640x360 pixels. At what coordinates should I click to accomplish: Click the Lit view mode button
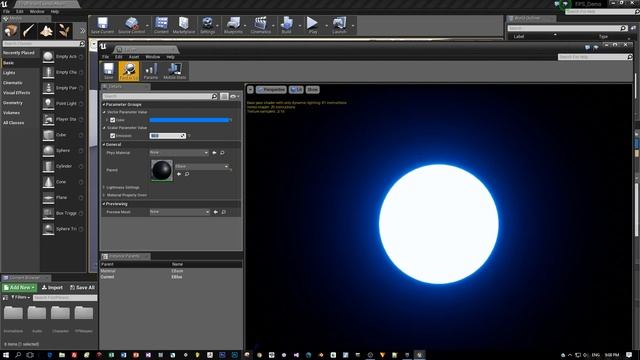point(296,89)
